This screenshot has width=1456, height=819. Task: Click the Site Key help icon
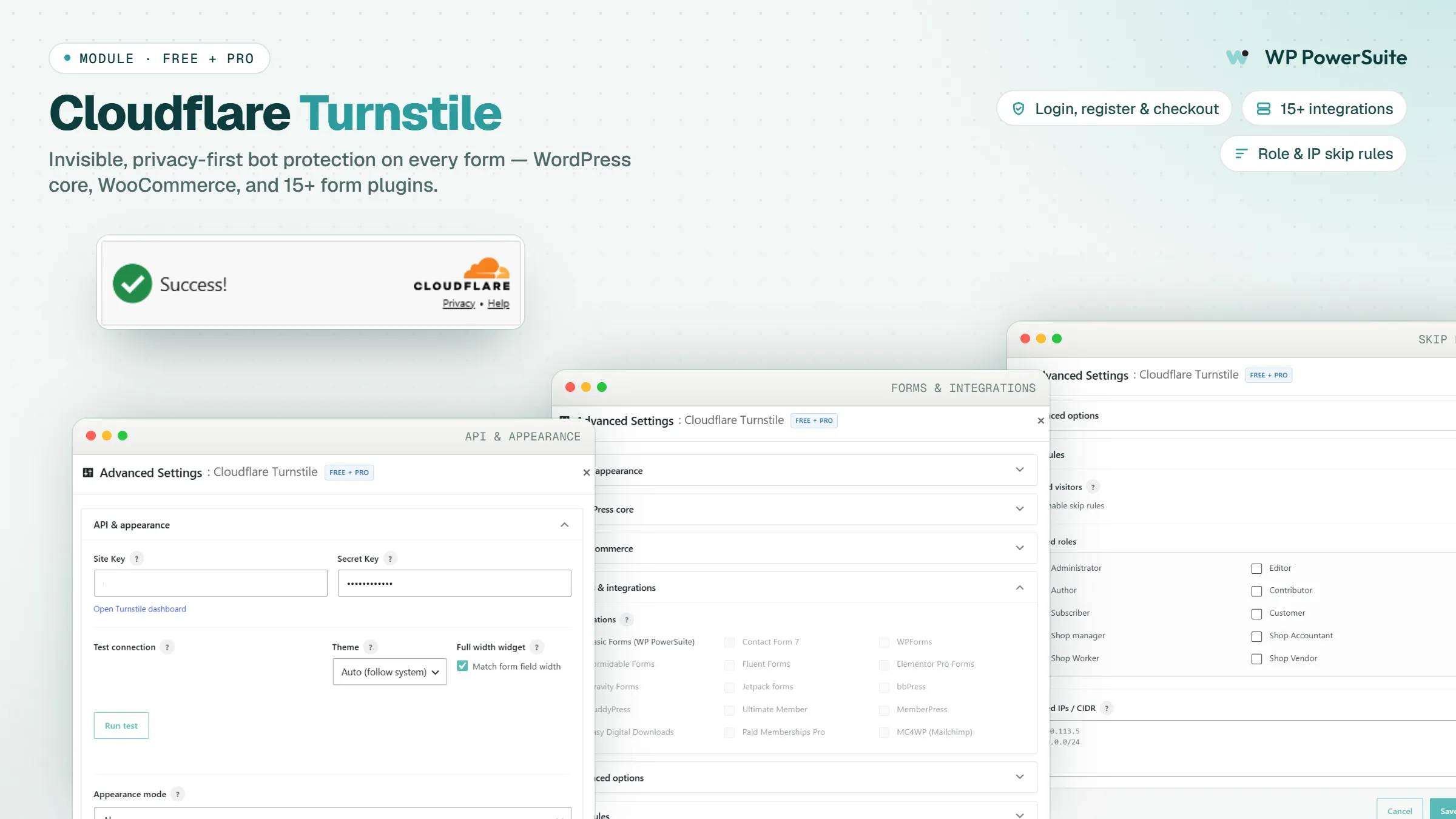click(136, 559)
